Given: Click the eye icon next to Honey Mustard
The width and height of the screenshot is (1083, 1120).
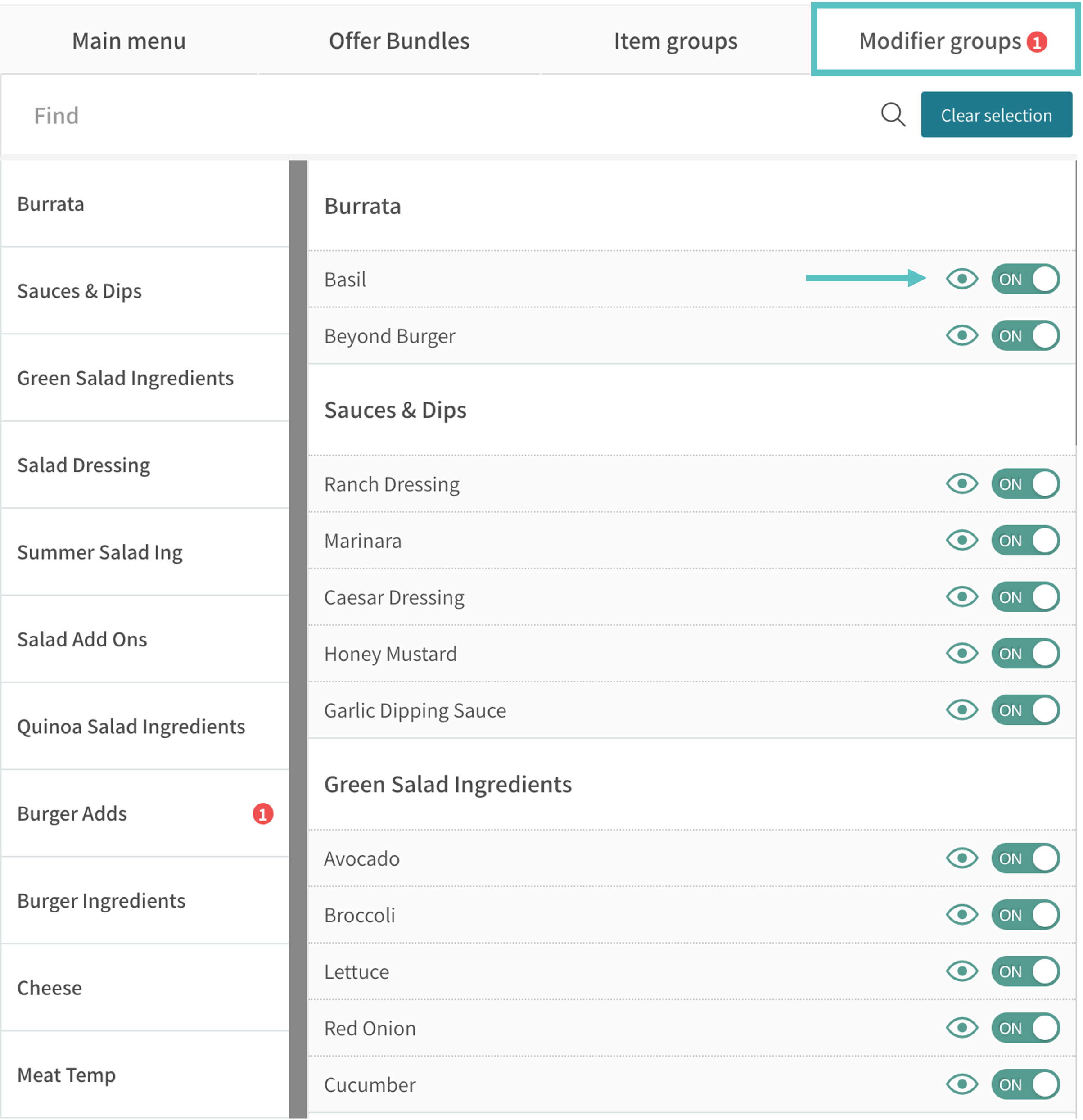Looking at the screenshot, I should [x=962, y=653].
